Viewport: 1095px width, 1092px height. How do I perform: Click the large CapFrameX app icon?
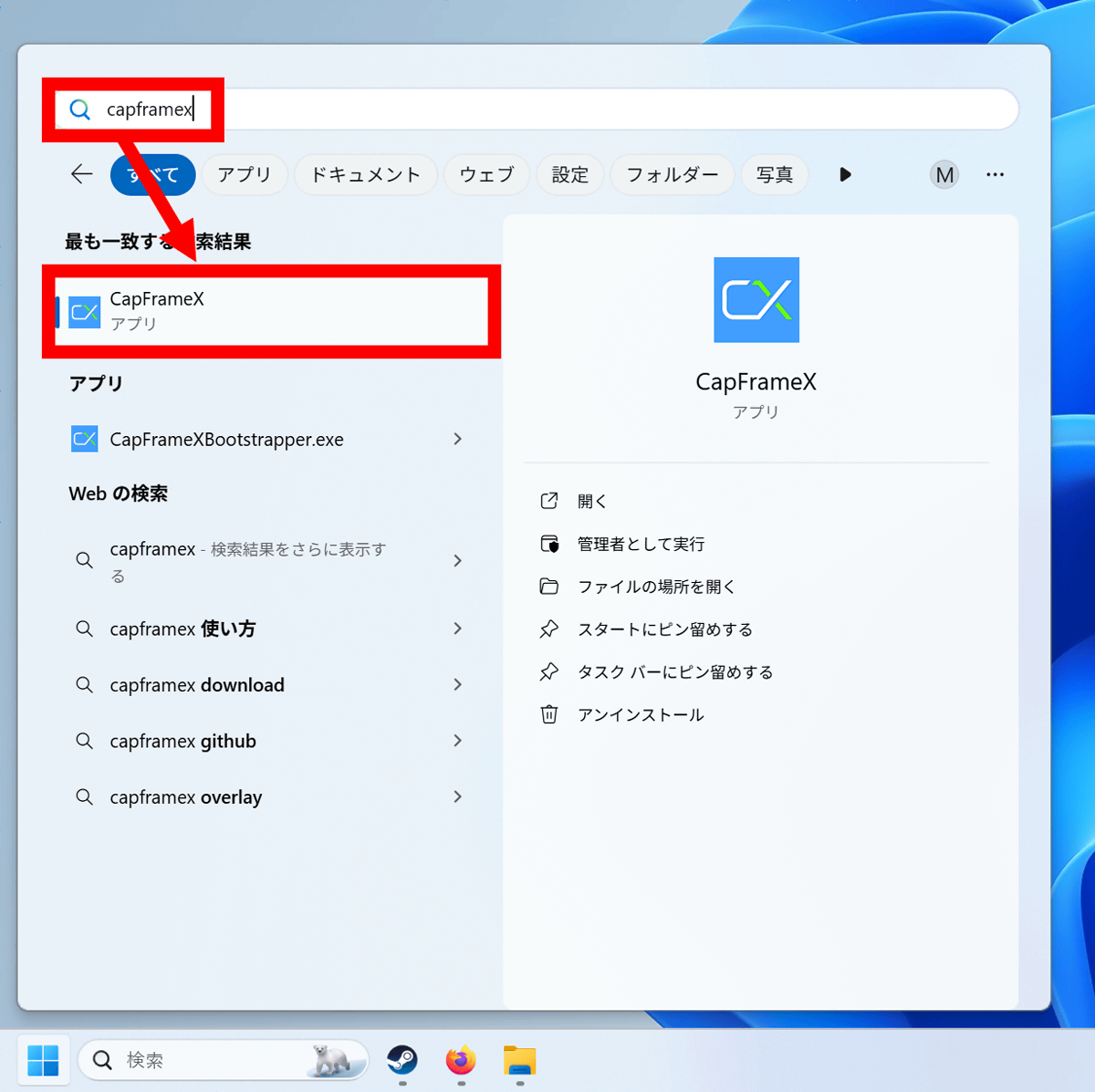[756, 300]
